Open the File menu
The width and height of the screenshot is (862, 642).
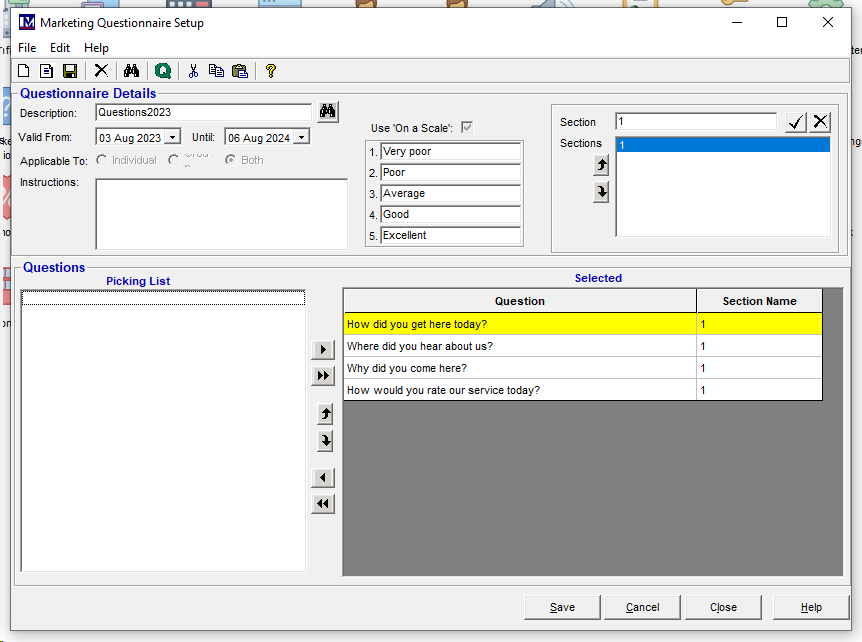(27, 48)
